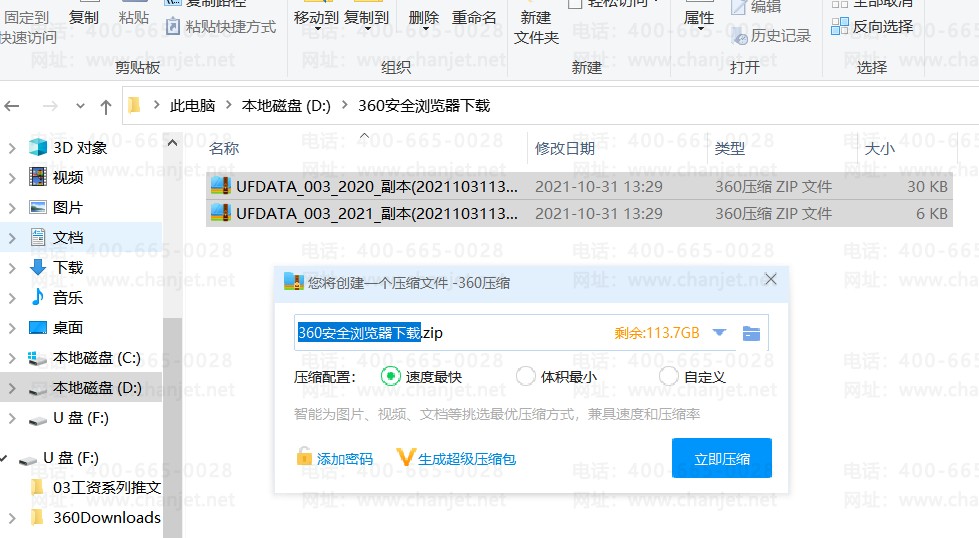Open 3D 对象 in navigation pane
The image size is (979, 538).
coord(80,147)
